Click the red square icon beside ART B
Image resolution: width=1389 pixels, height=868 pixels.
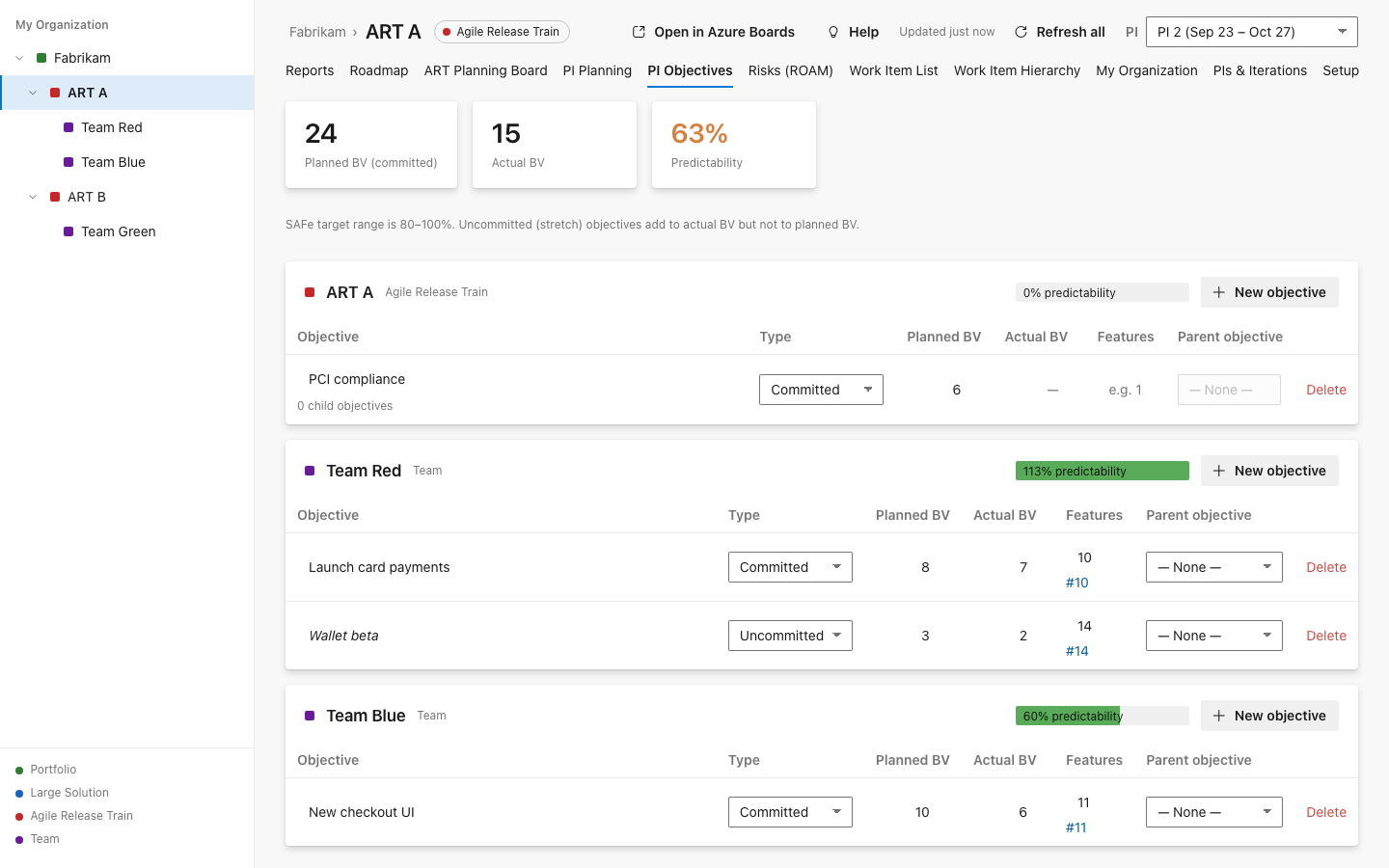(x=55, y=197)
